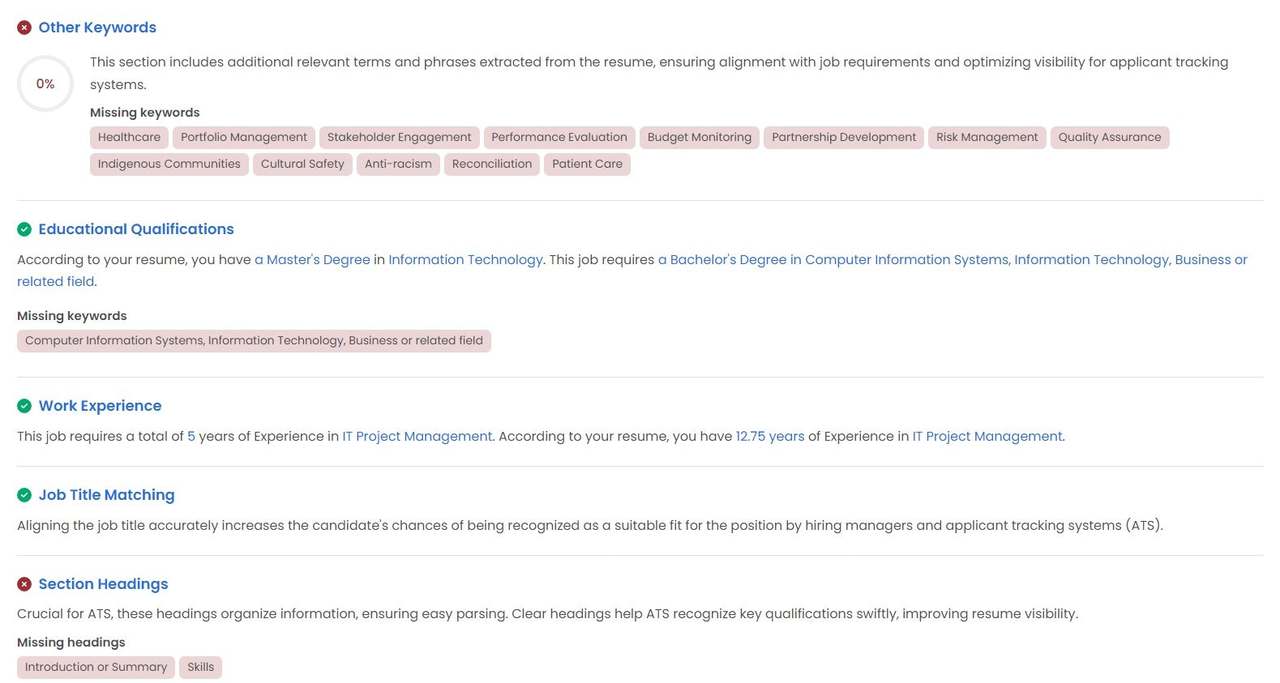Screen dimensions: 1280x683
Task: Click the Healthcare missing keyword tag
Action: coord(129,137)
